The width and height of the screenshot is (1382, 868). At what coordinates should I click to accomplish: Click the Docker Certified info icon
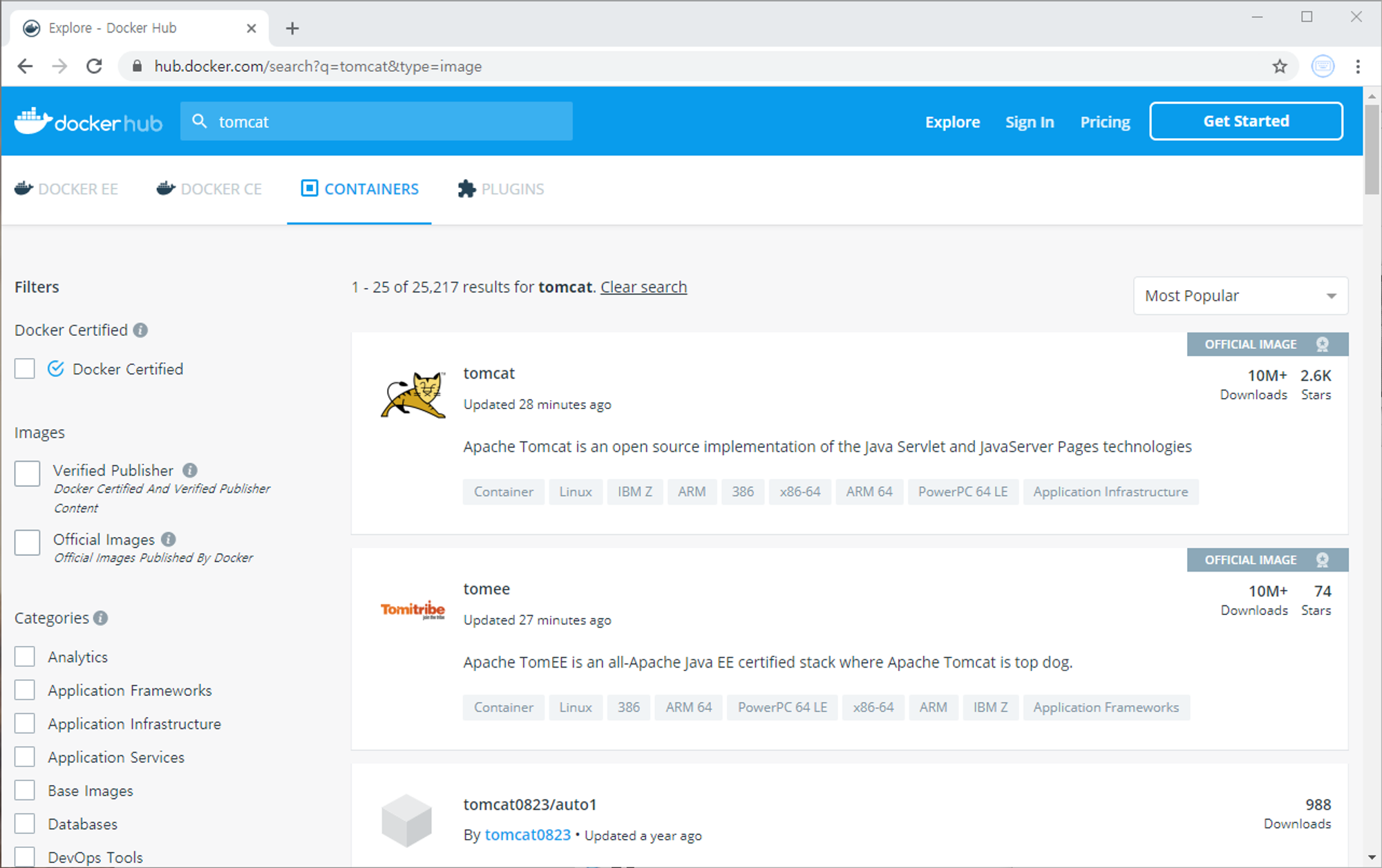(x=140, y=330)
